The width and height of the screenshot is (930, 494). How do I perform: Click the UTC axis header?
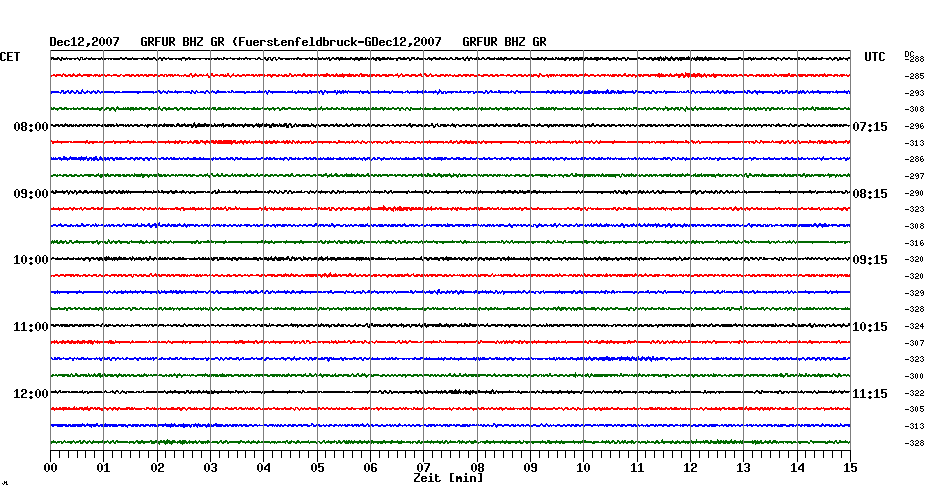coord(875,57)
